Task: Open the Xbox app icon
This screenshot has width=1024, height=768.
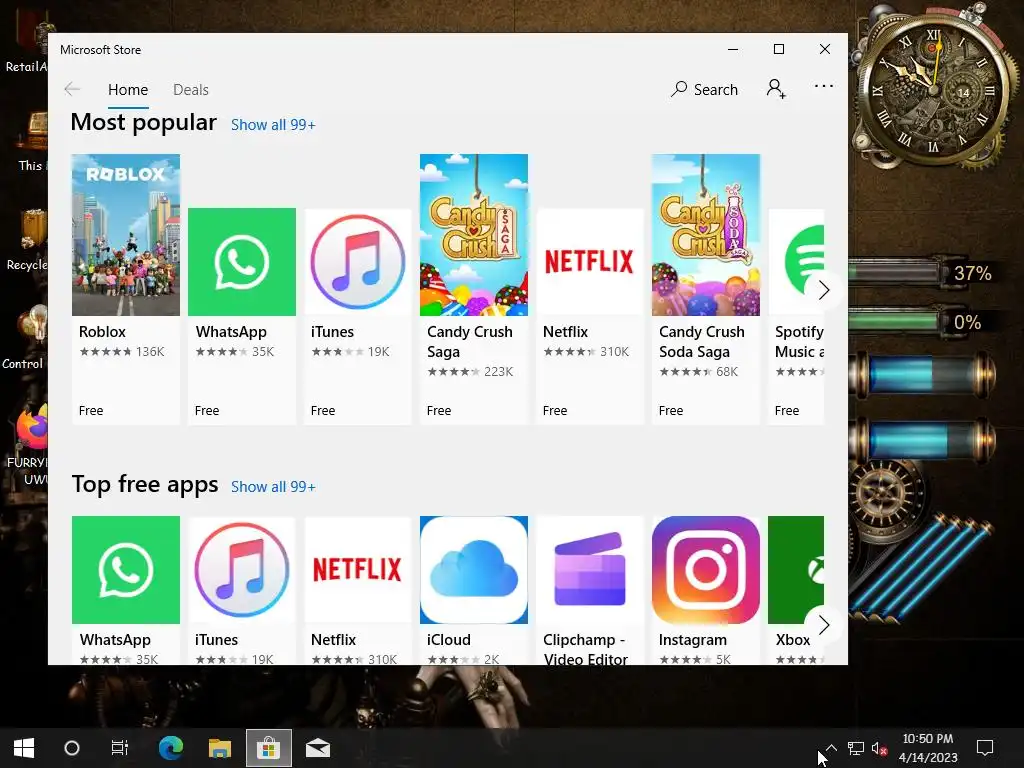Action: (796, 570)
